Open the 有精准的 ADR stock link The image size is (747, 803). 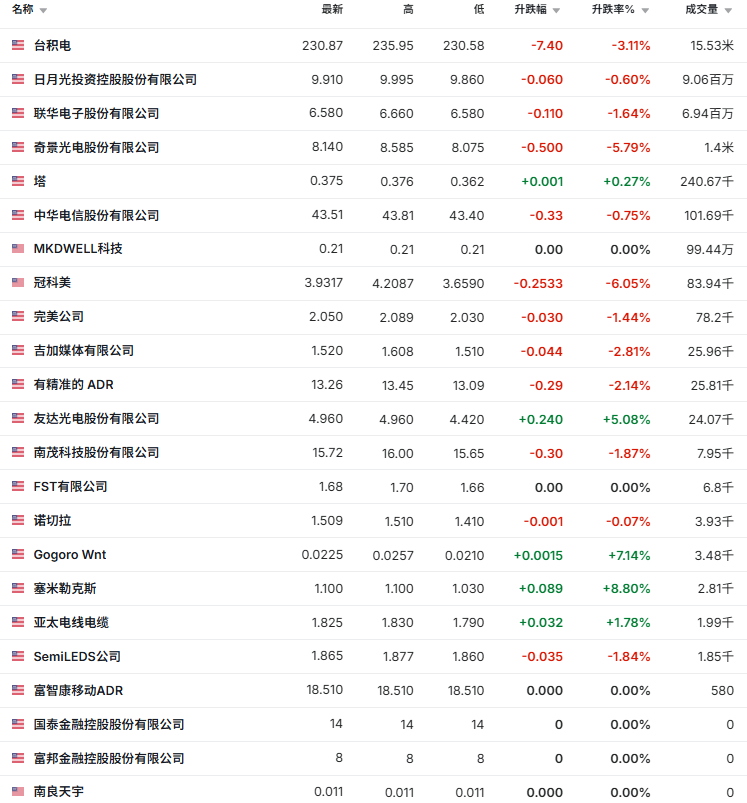tap(73, 385)
